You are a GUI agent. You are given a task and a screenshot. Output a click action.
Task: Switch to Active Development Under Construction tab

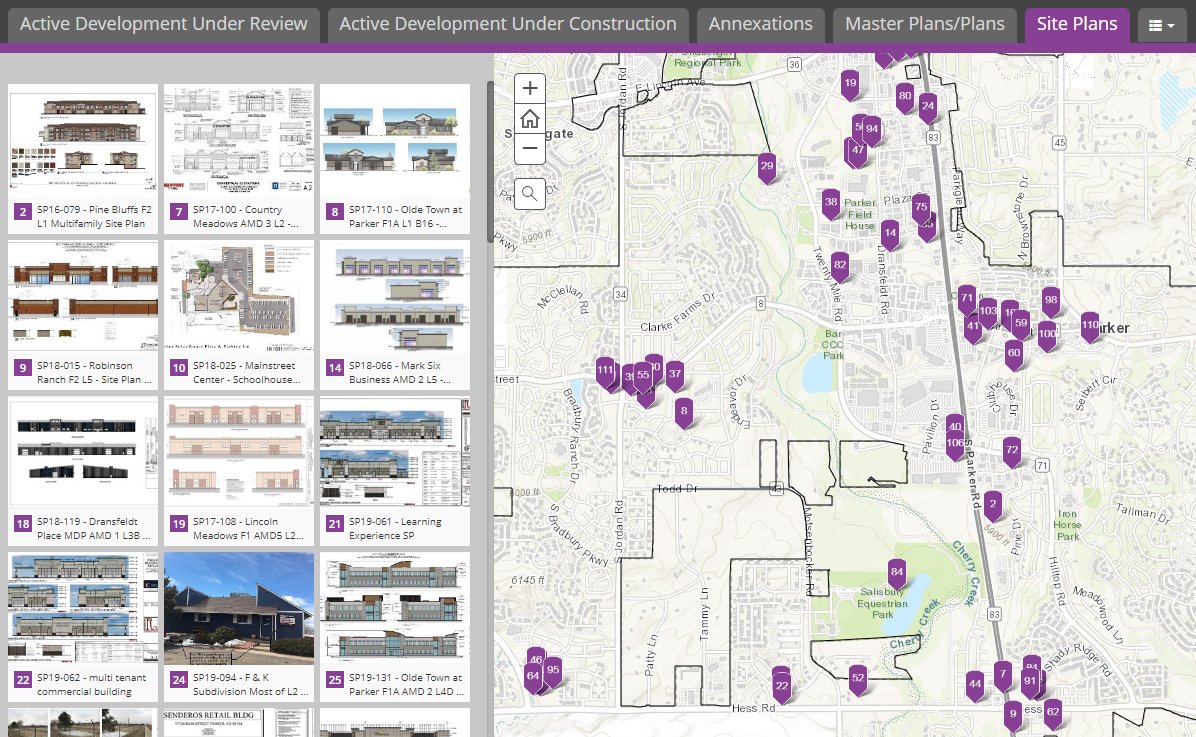pos(508,24)
